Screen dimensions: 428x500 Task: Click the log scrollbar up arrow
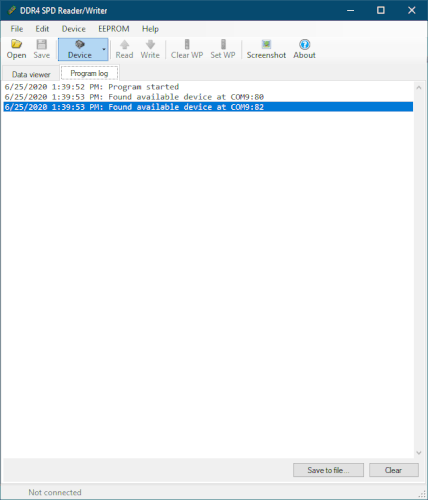[x=419, y=87]
